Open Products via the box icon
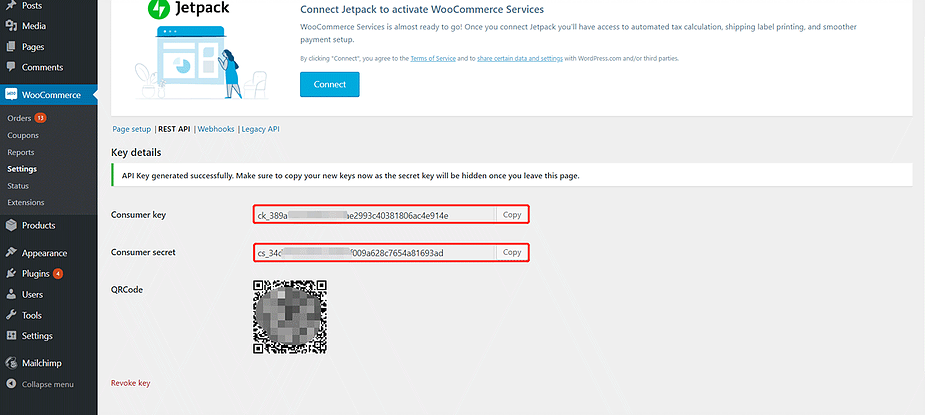Image resolution: width=925 pixels, height=415 pixels. click(11, 225)
